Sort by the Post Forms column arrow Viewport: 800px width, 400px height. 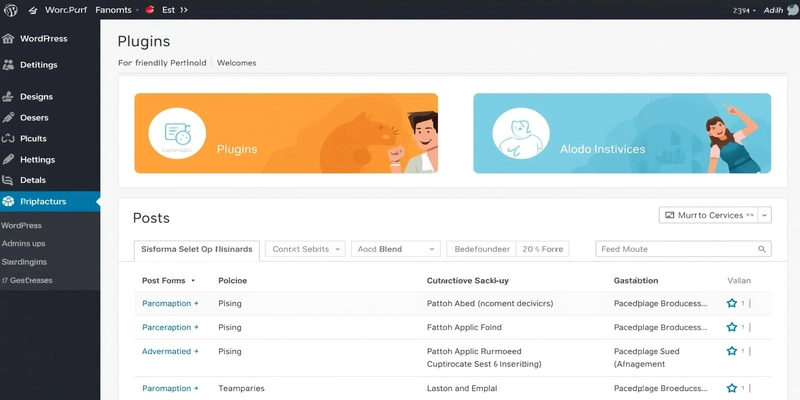coord(193,281)
